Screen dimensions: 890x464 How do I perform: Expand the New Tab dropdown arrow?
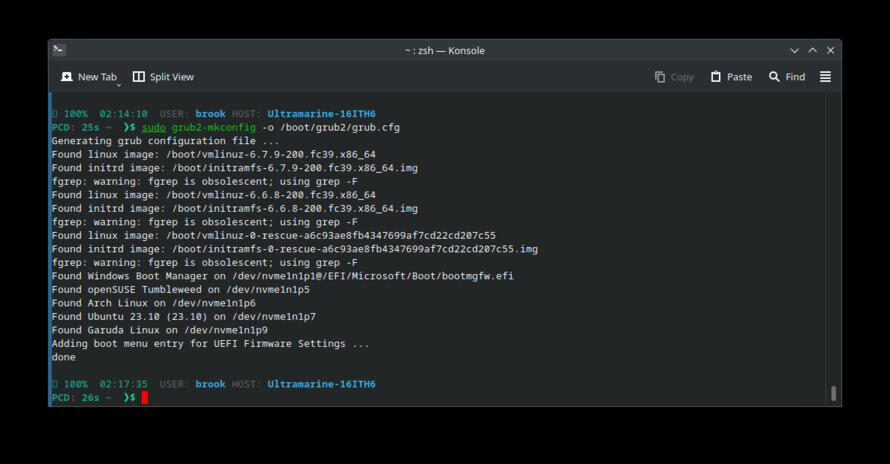pos(119,85)
